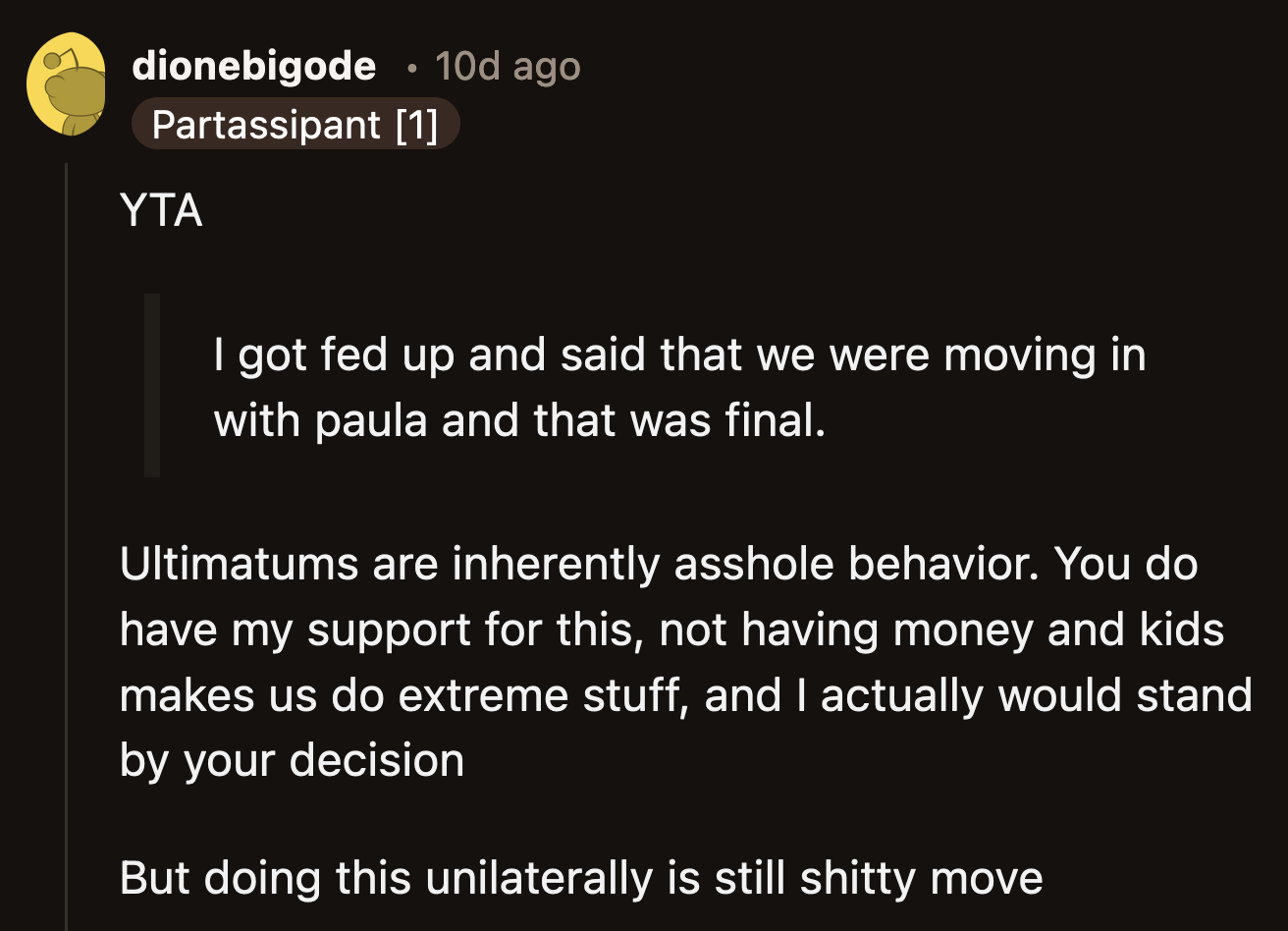Click the quote bar beside the blockquote
The height and width of the screenshot is (931, 1288).
click(152, 383)
